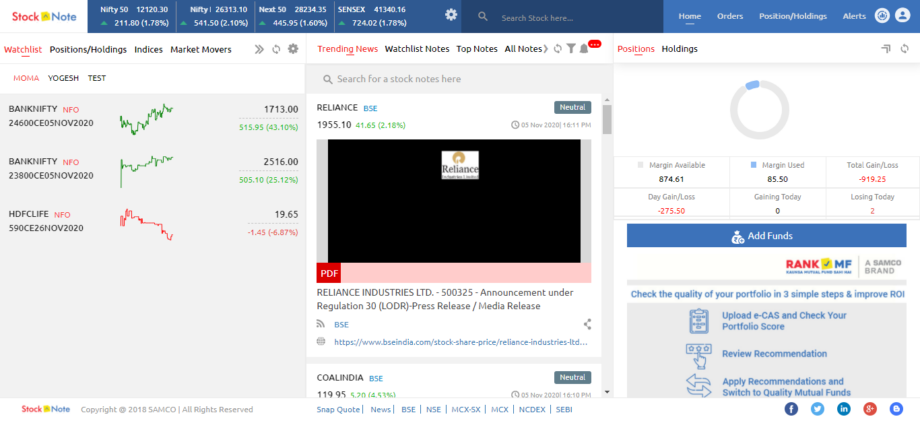Open Google Plus page from footer
The width and height of the screenshot is (920, 421).
pos(870,409)
